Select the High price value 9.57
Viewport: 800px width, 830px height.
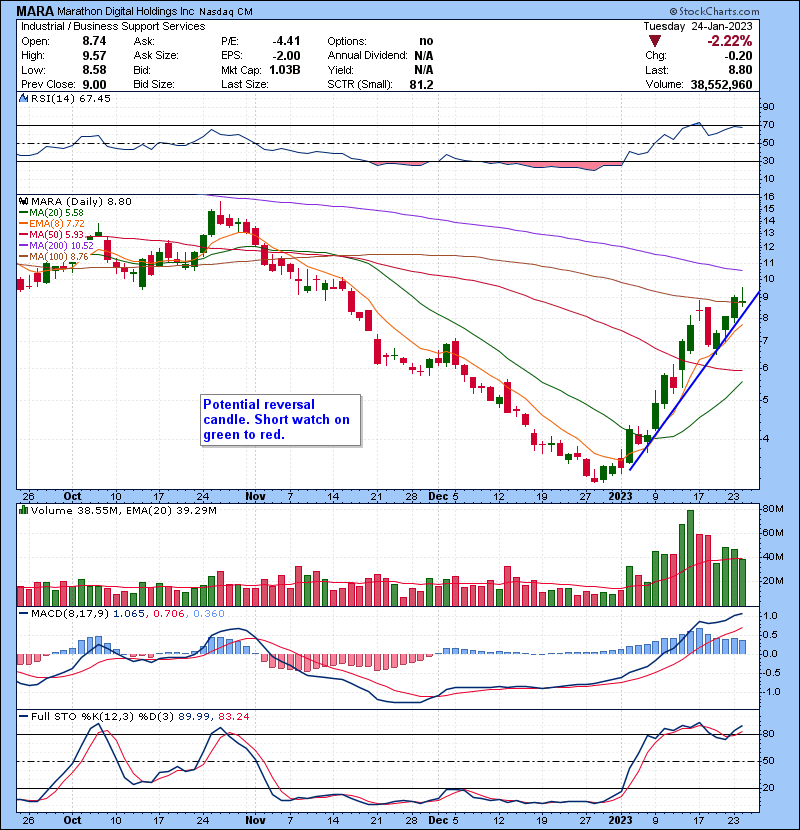94,56
